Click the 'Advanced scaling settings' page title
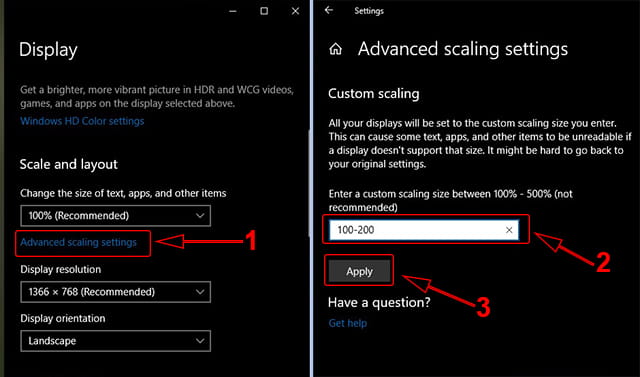Viewport: 640px width, 377px height. tap(463, 49)
